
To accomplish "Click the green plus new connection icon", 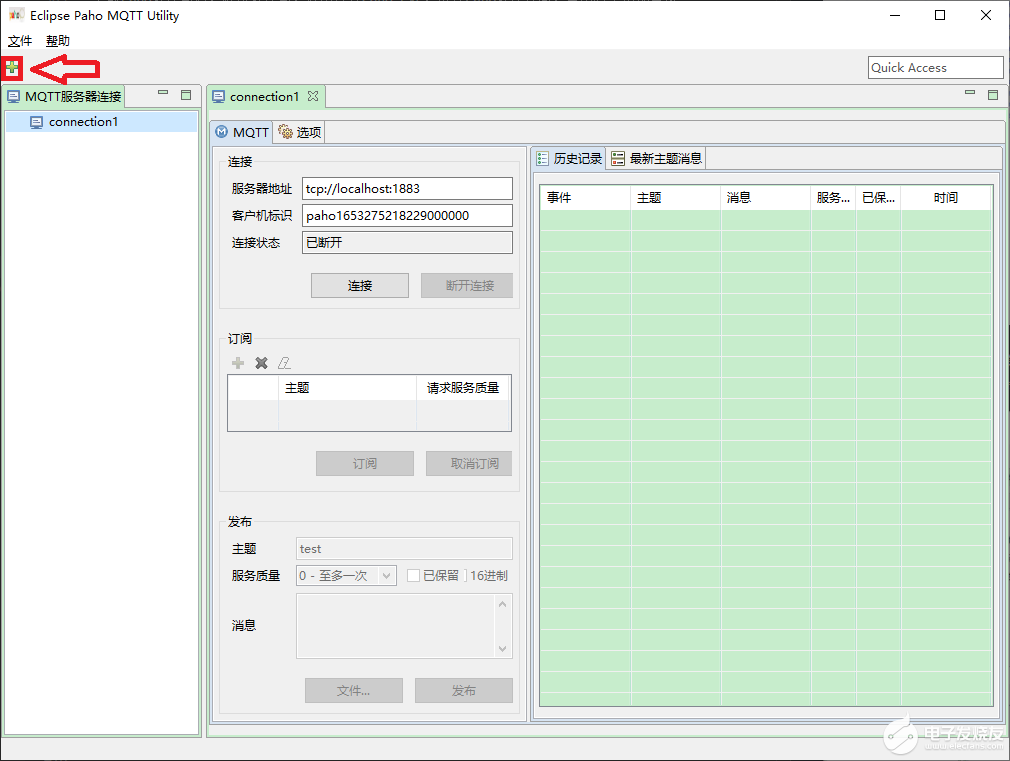I will point(12,68).
